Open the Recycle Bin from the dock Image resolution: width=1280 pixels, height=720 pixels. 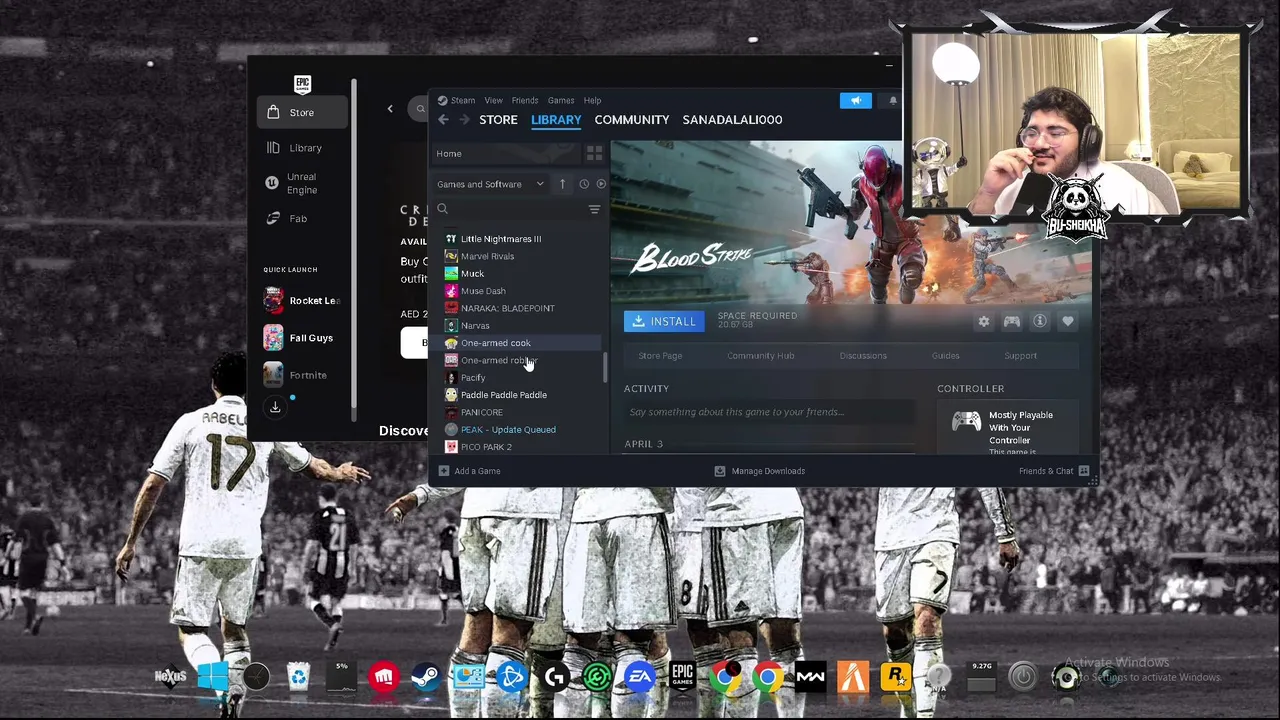299,677
